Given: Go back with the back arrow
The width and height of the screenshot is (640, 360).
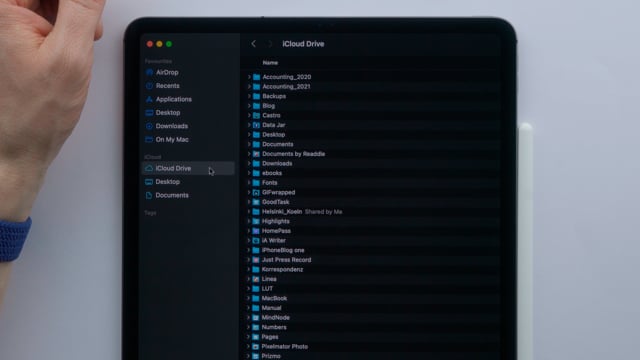Looking at the screenshot, I should point(253,44).
